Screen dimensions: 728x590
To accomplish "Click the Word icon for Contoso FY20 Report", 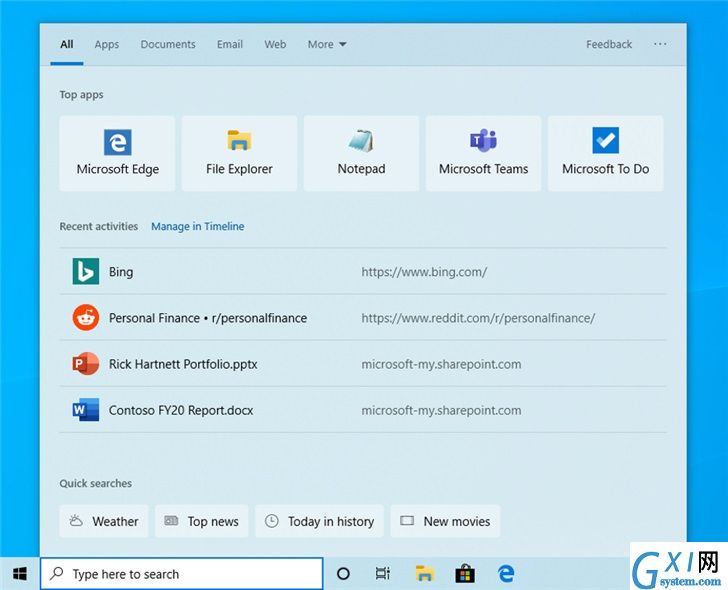I will [86, 410].
